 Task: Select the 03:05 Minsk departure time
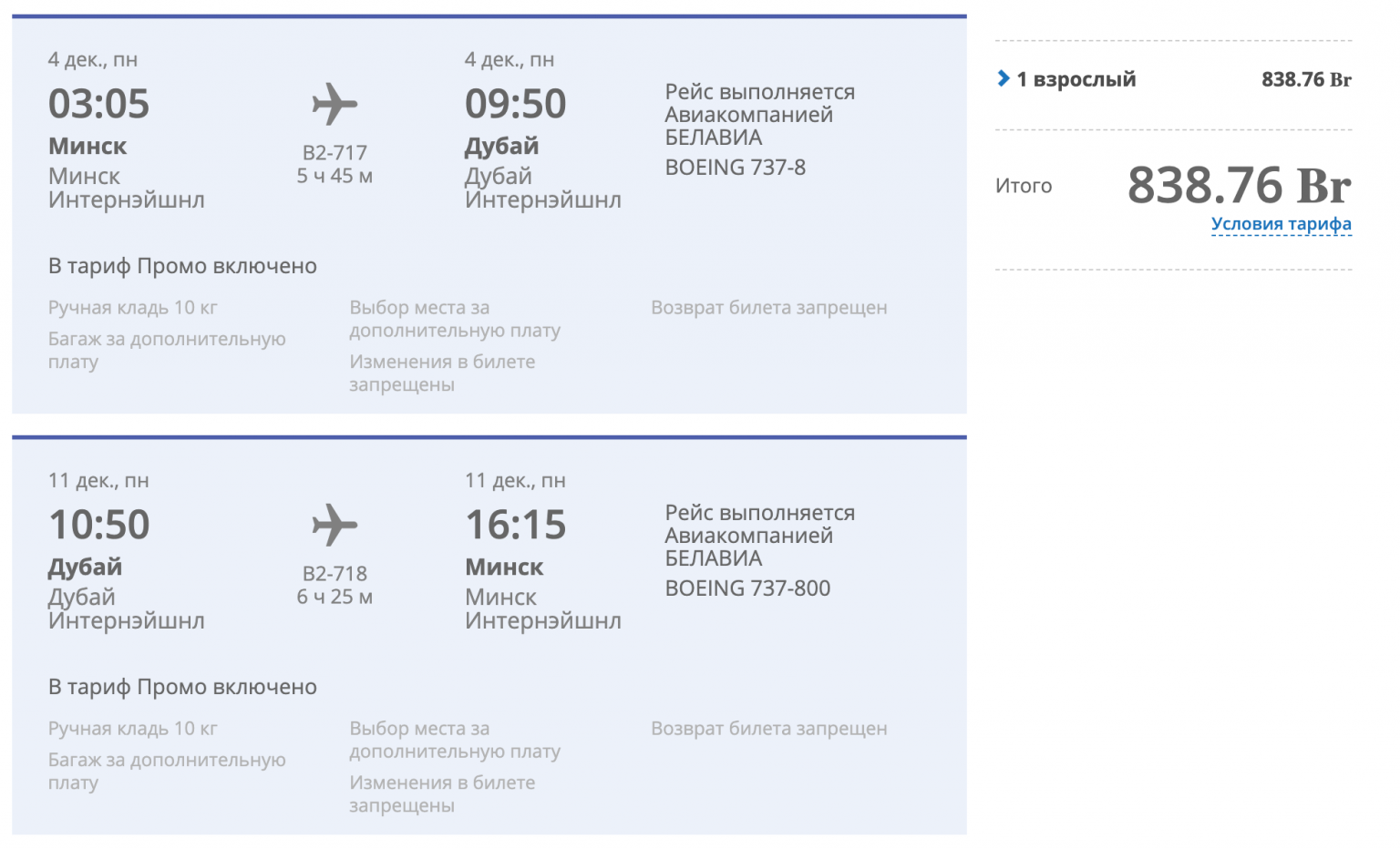coord(98,104)
